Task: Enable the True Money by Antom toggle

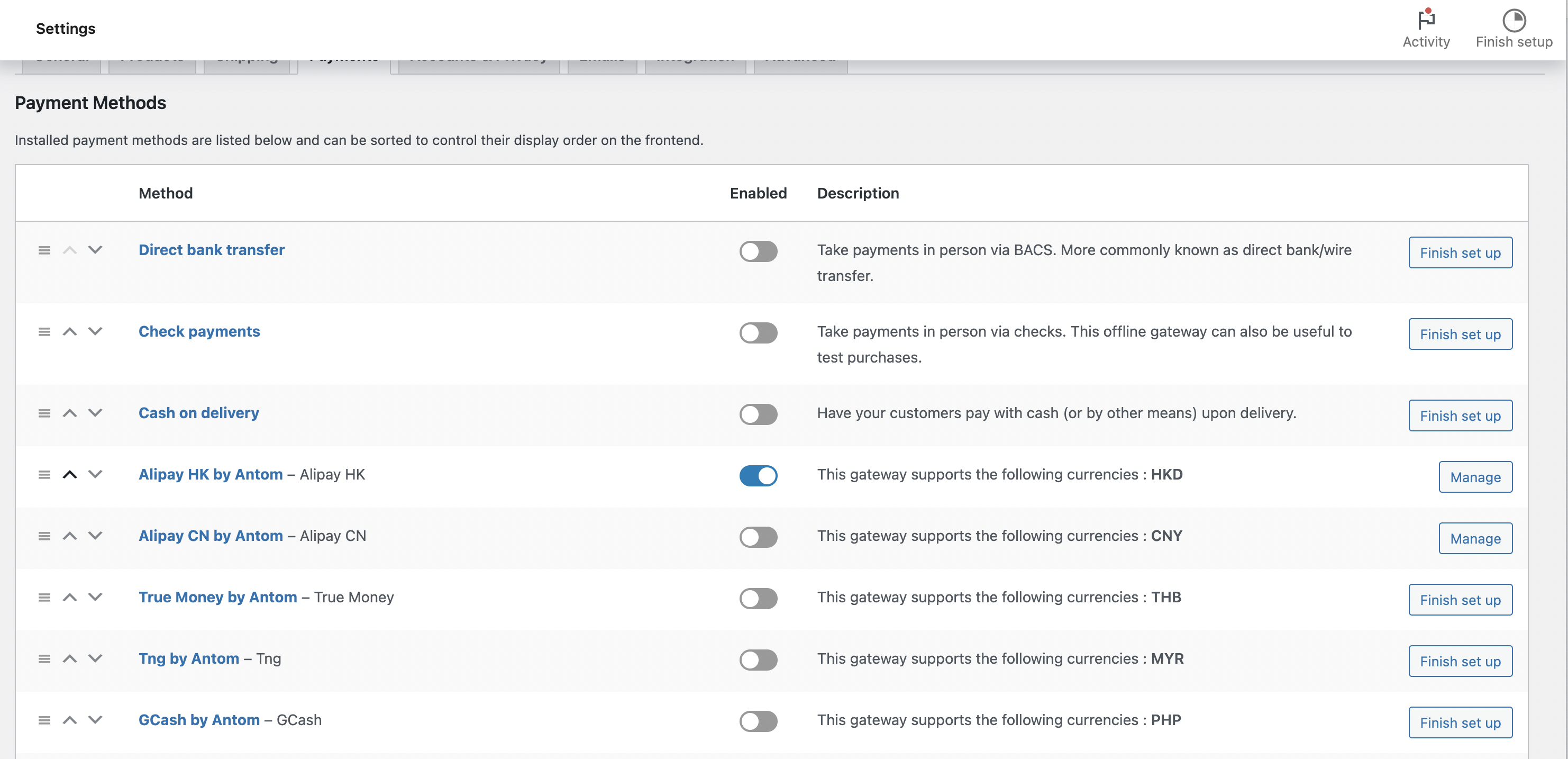Action: point(758,598)
